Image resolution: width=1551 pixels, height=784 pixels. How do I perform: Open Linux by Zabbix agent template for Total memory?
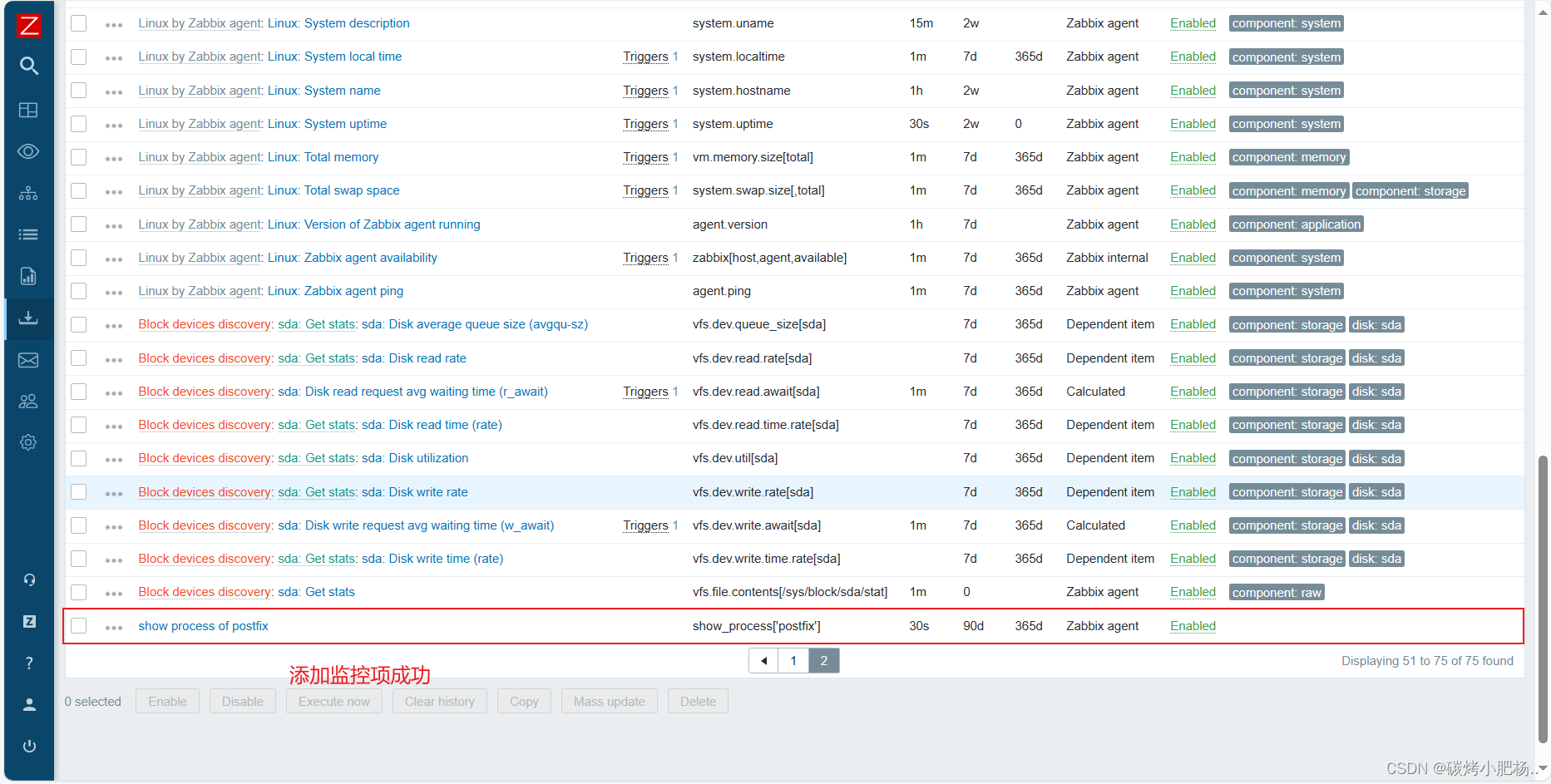[x=200, y=157]
